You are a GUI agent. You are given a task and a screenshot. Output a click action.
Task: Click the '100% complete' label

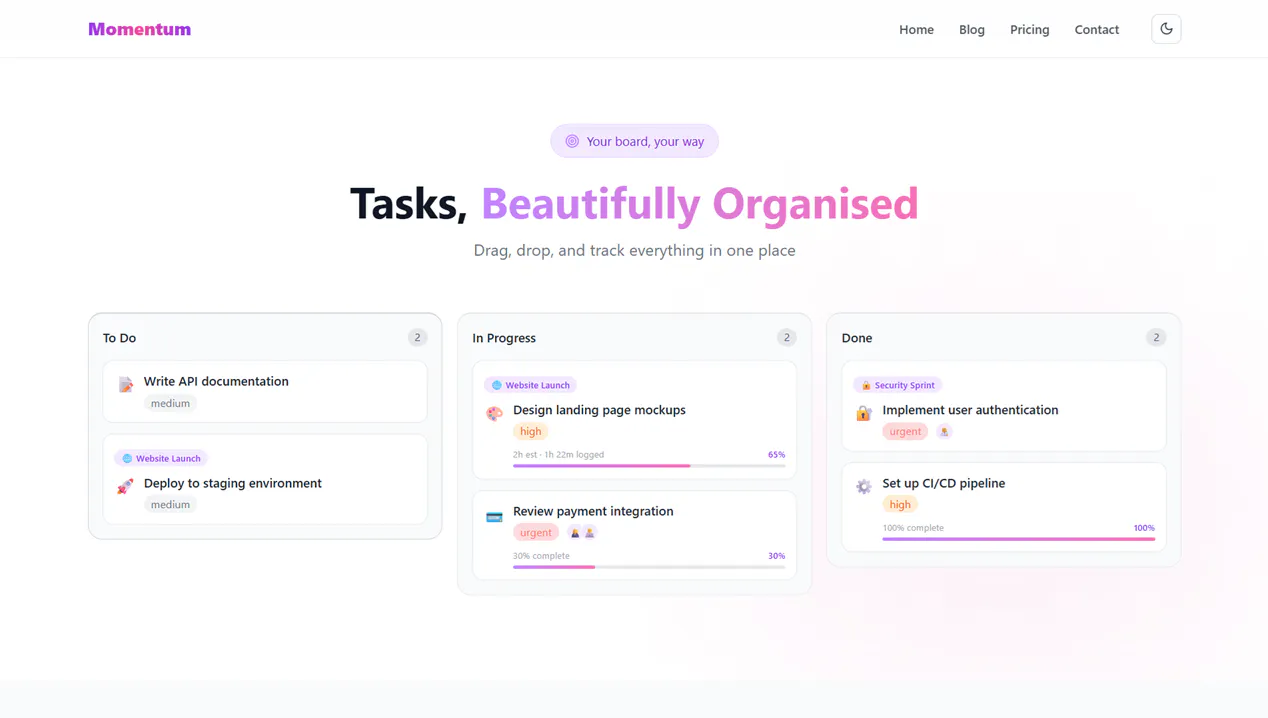(913, 527)
